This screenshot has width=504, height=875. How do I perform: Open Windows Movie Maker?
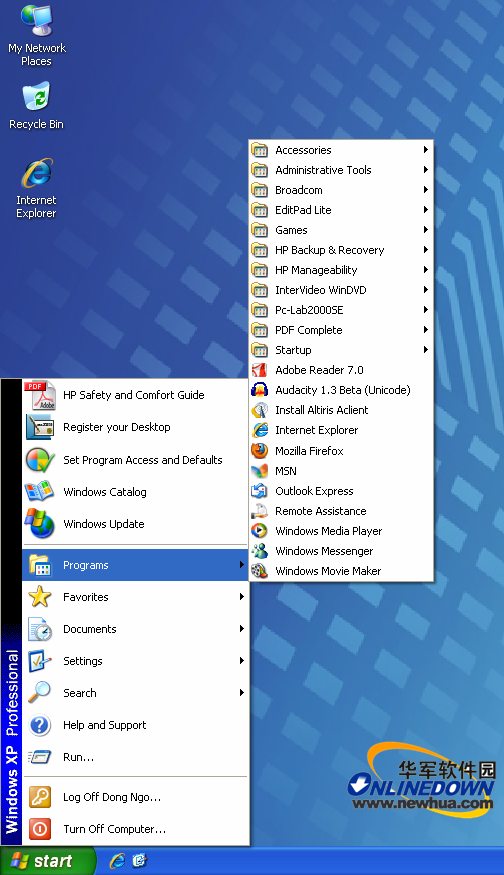(x=341, y=571)
